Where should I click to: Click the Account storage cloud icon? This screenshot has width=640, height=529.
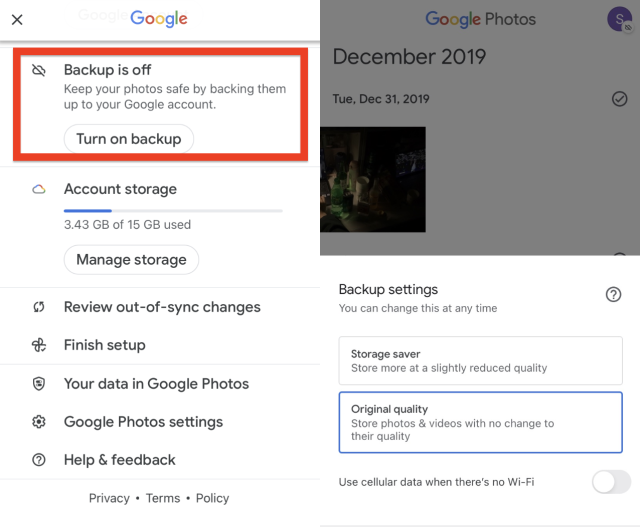pyautogui.click(x=39, y=189)
